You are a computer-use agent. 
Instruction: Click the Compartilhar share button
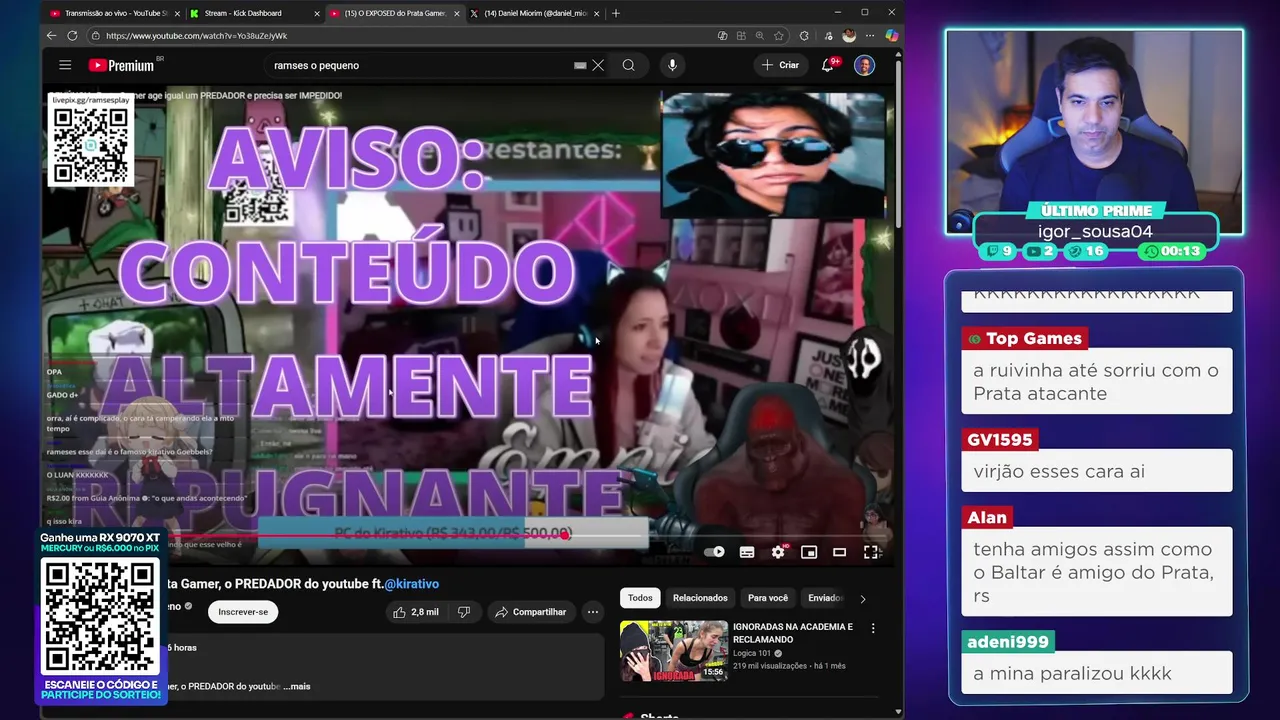tap(530, 612)
